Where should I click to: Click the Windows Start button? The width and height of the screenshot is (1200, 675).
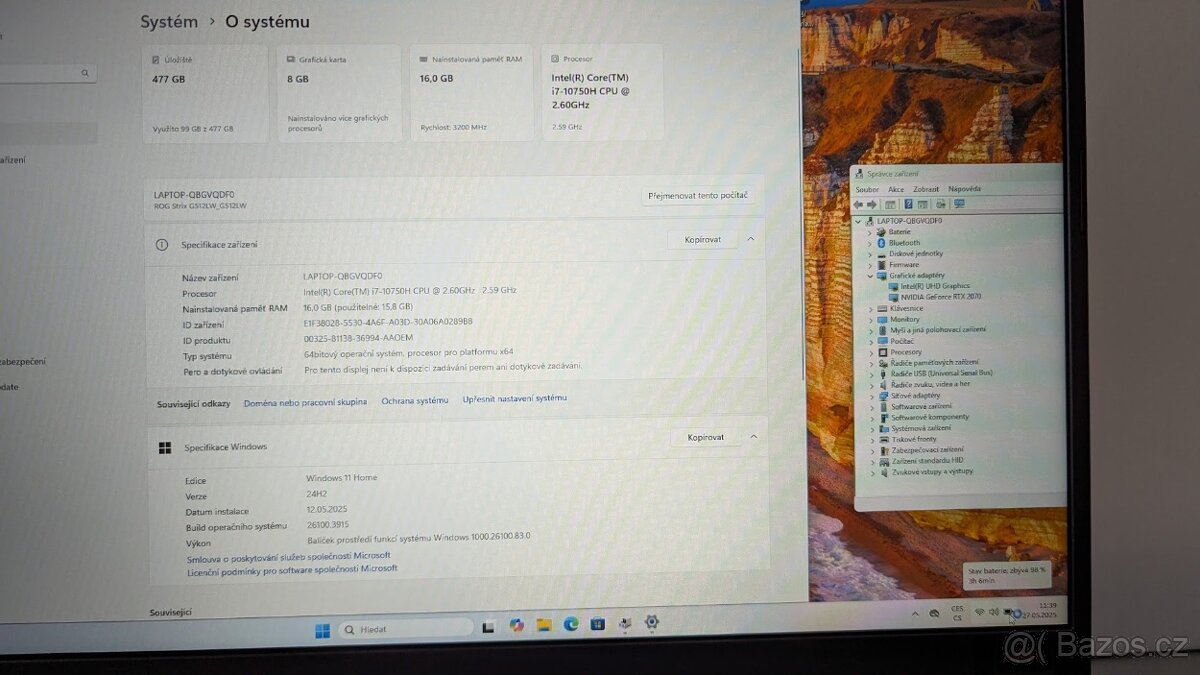click(x=322, y=630)
